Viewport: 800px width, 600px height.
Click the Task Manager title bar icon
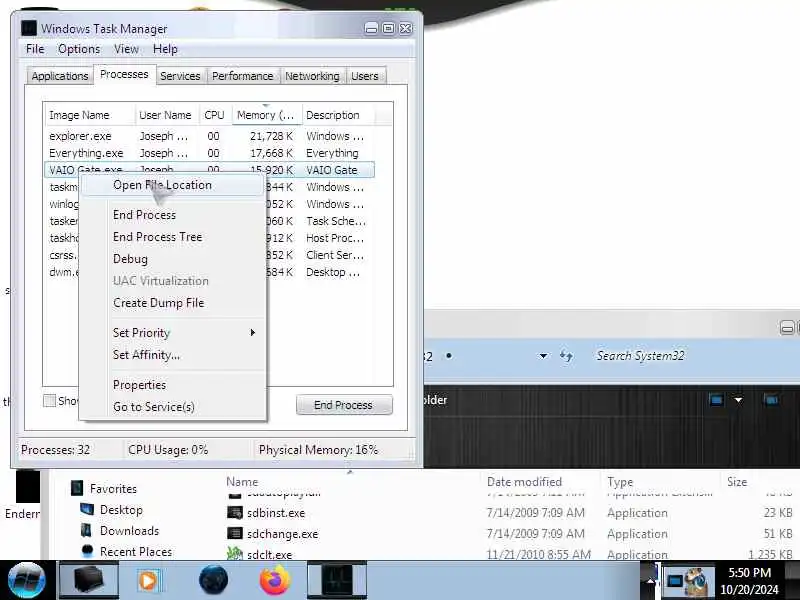pos(29,28)
